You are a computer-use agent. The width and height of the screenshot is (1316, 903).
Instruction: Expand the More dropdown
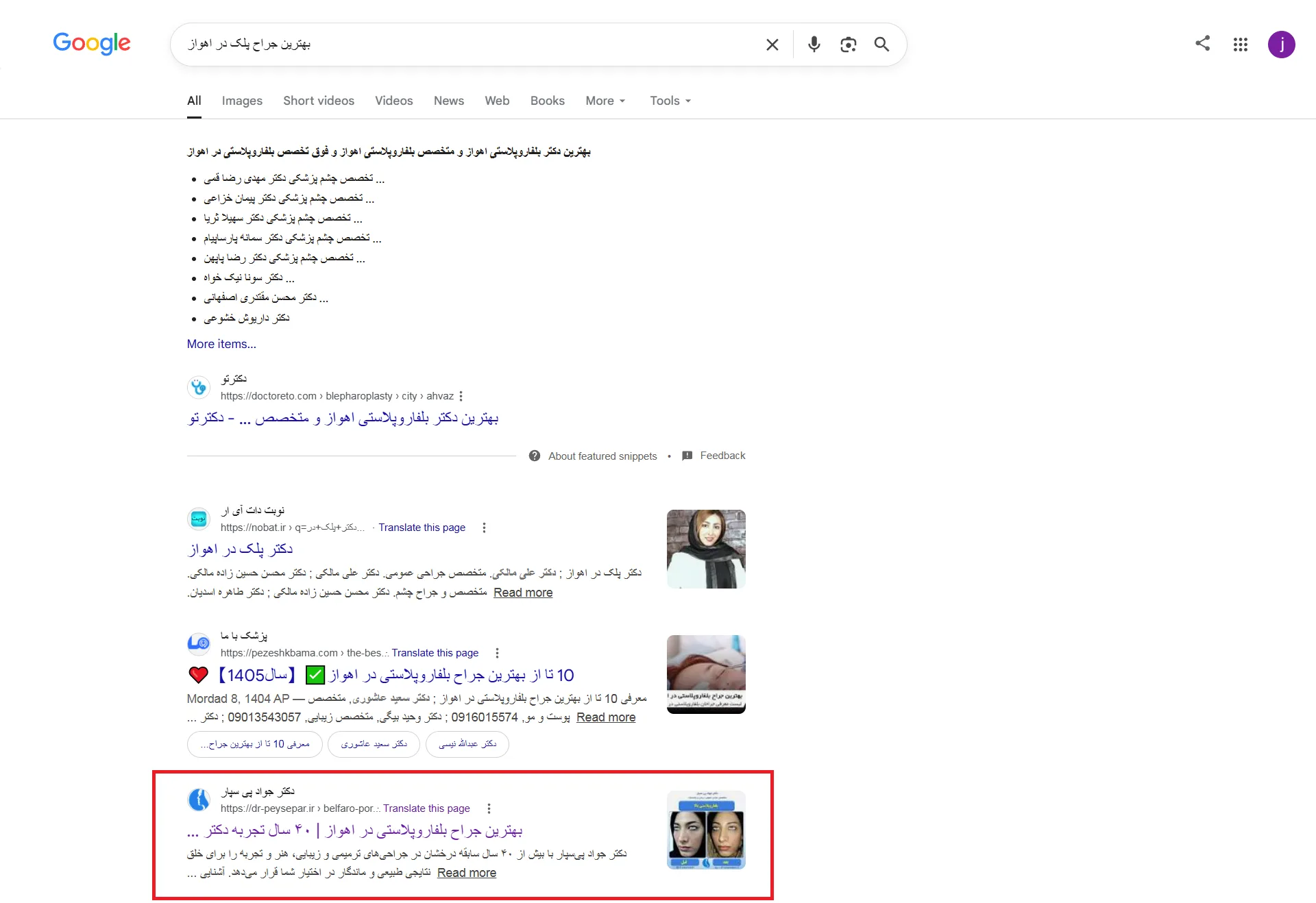coord(605,101)
